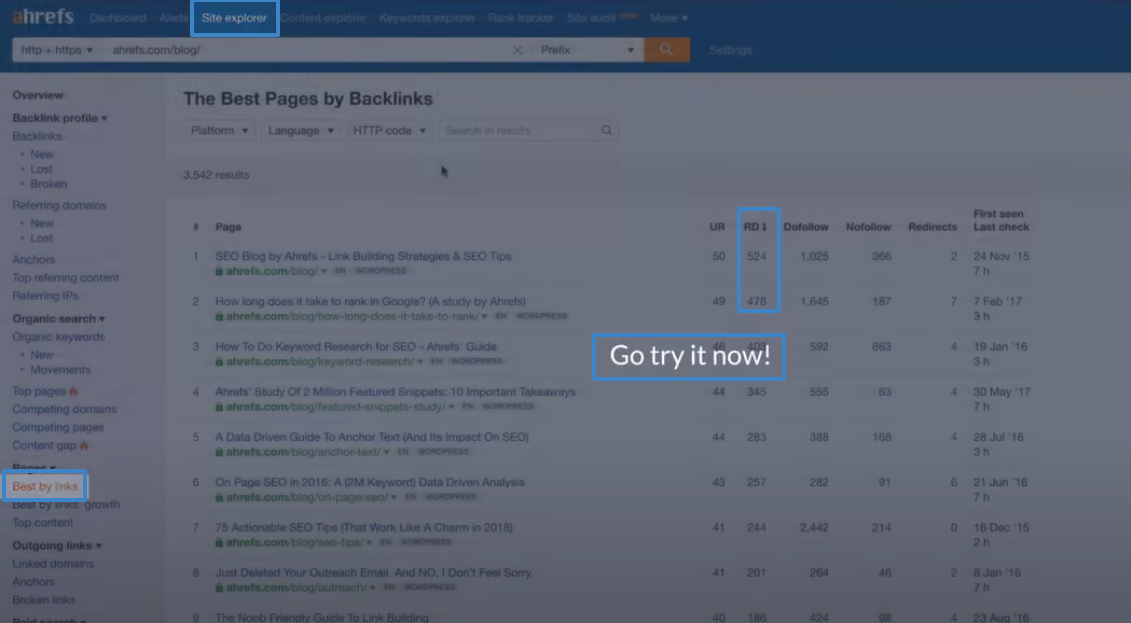Image resolution: width=1131 pixels, height=623 pixels.
Task: Click the flame icon next to Top pages
Action: 74,391
